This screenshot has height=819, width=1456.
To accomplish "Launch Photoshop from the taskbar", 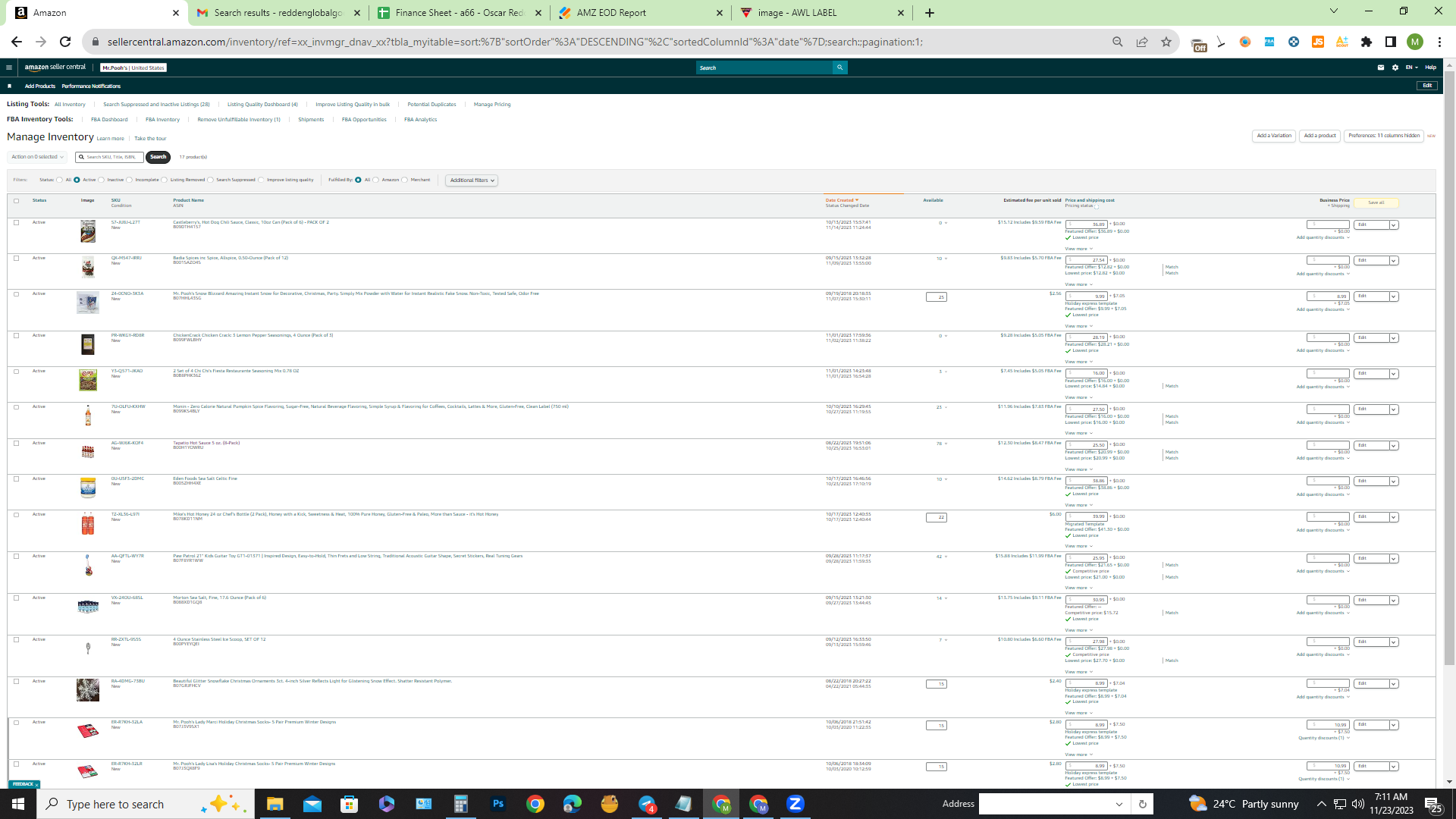I will (498, 804).
